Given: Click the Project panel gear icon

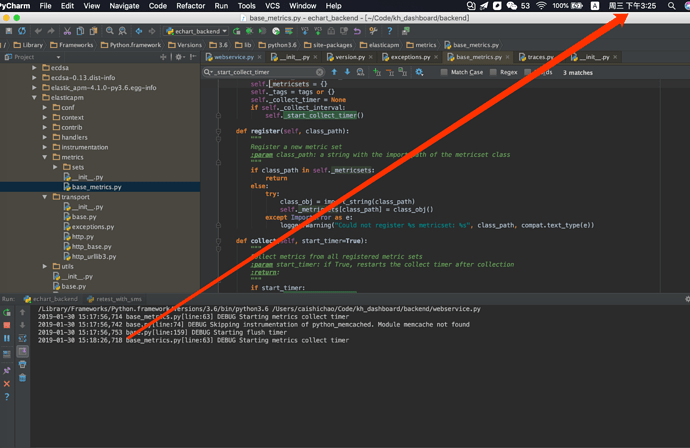Looking at the screenshot, I should click(x=179, y=57).
